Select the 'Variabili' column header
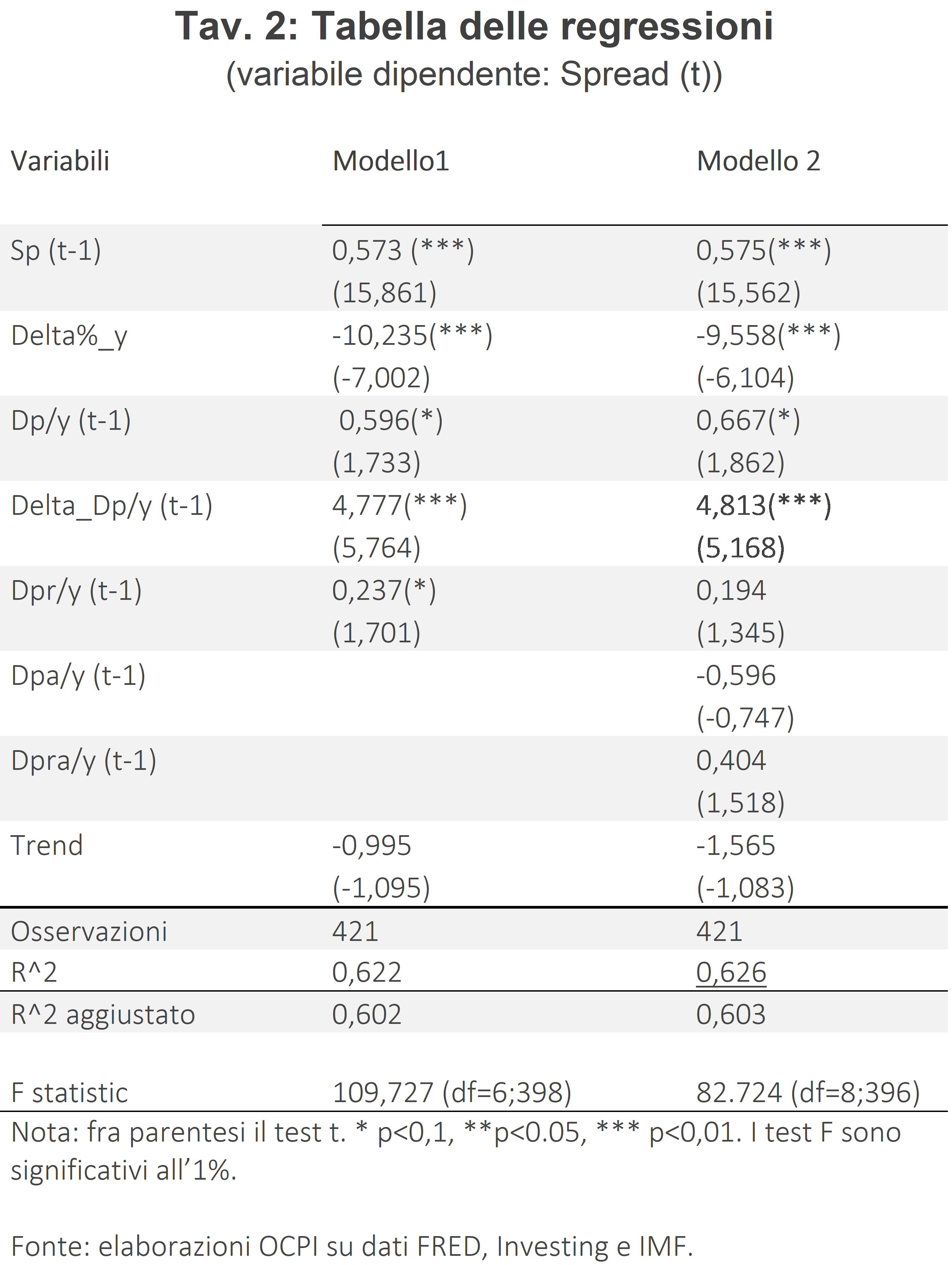The width and height of the screenshot is (952, 1265). pos(60,161)
